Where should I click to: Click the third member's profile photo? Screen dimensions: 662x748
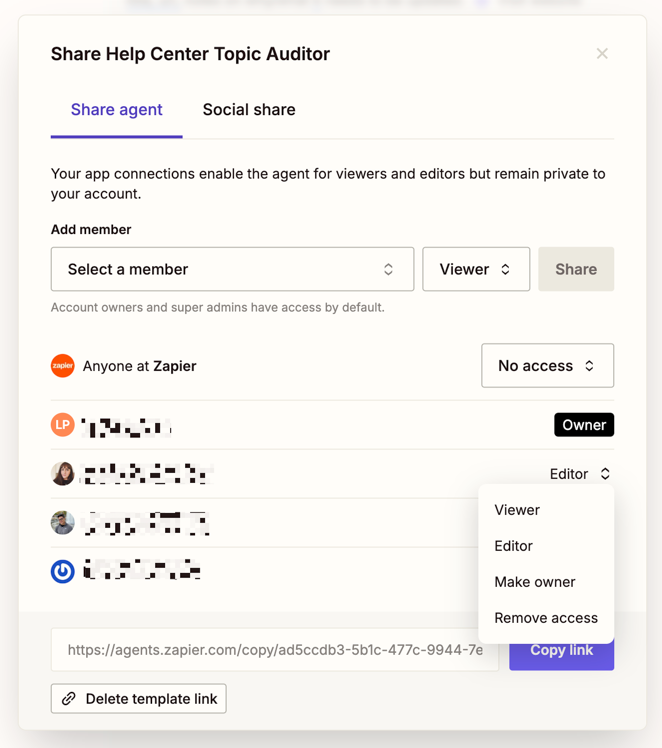63,523
